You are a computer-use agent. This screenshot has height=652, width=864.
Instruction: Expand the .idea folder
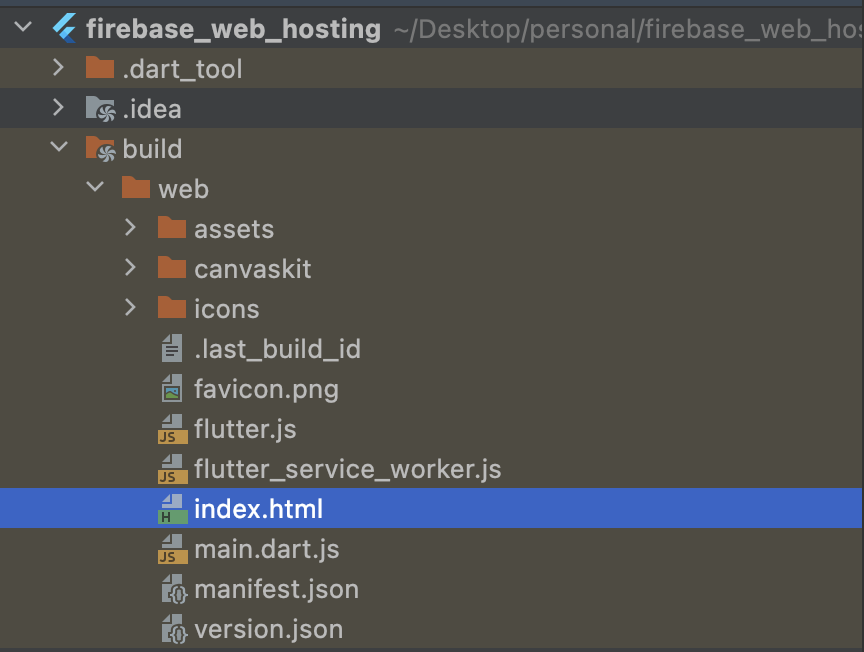coord(58,107)
